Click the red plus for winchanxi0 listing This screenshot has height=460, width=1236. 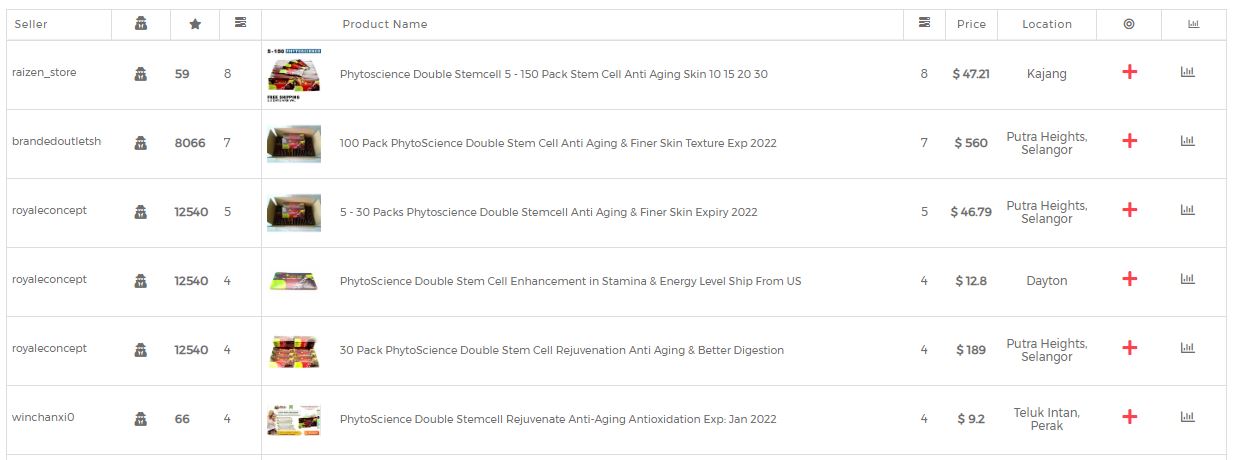(1129, 417)
